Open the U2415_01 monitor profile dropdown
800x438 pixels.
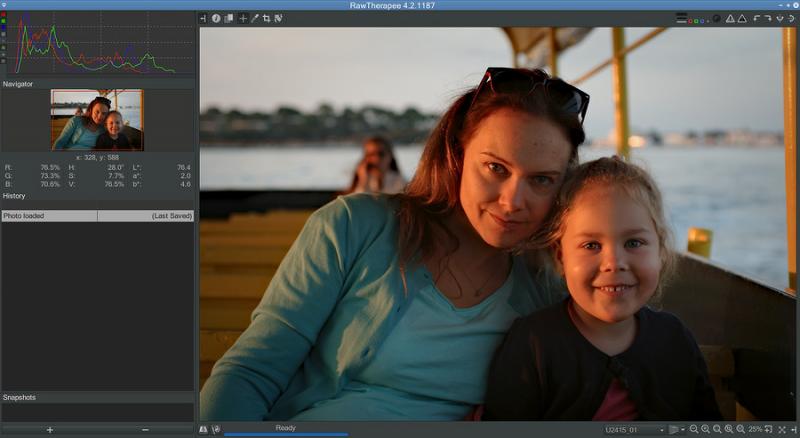click(634, 430)
